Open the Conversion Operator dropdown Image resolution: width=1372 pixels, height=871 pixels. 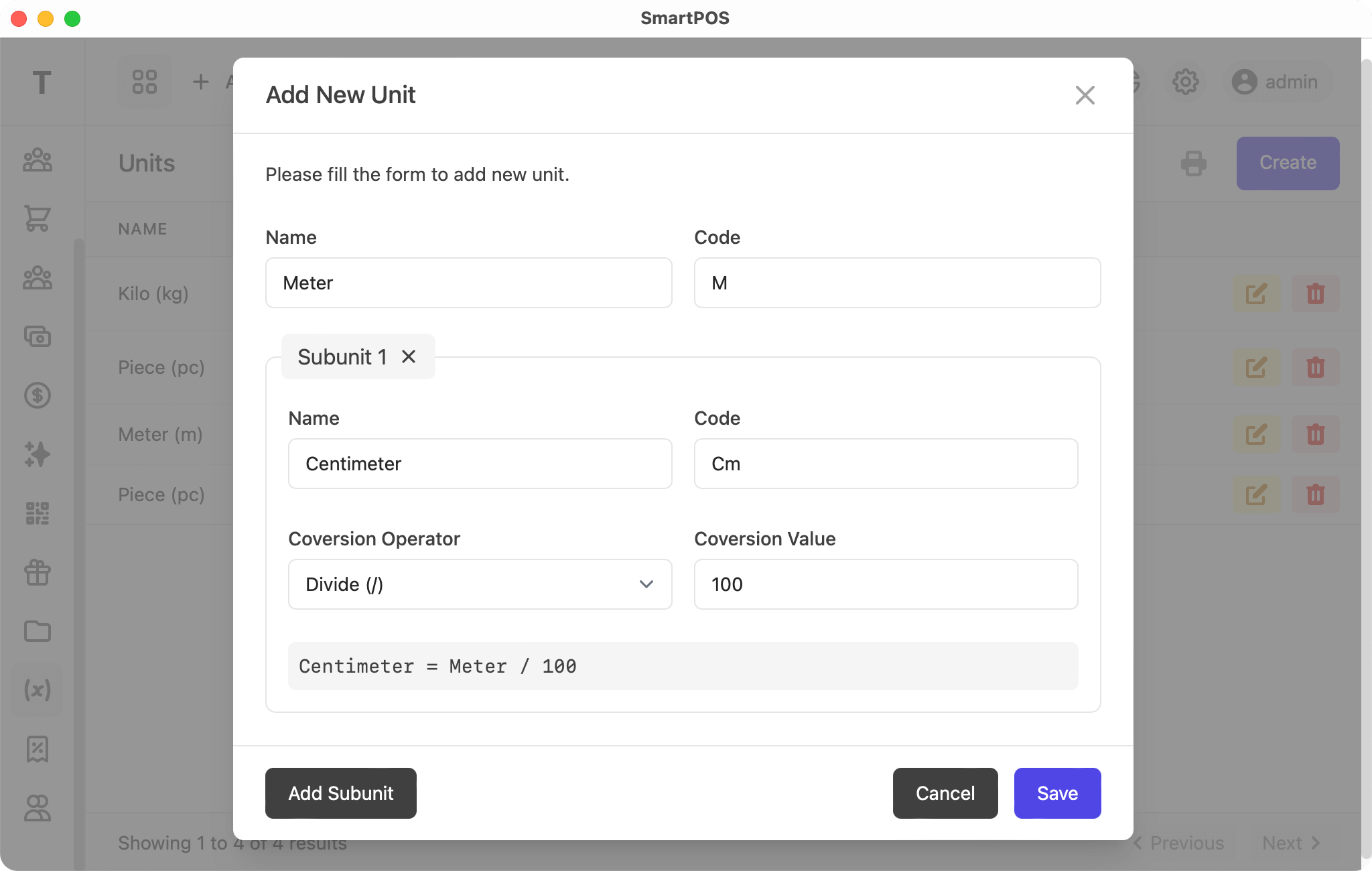pos(480,584)
